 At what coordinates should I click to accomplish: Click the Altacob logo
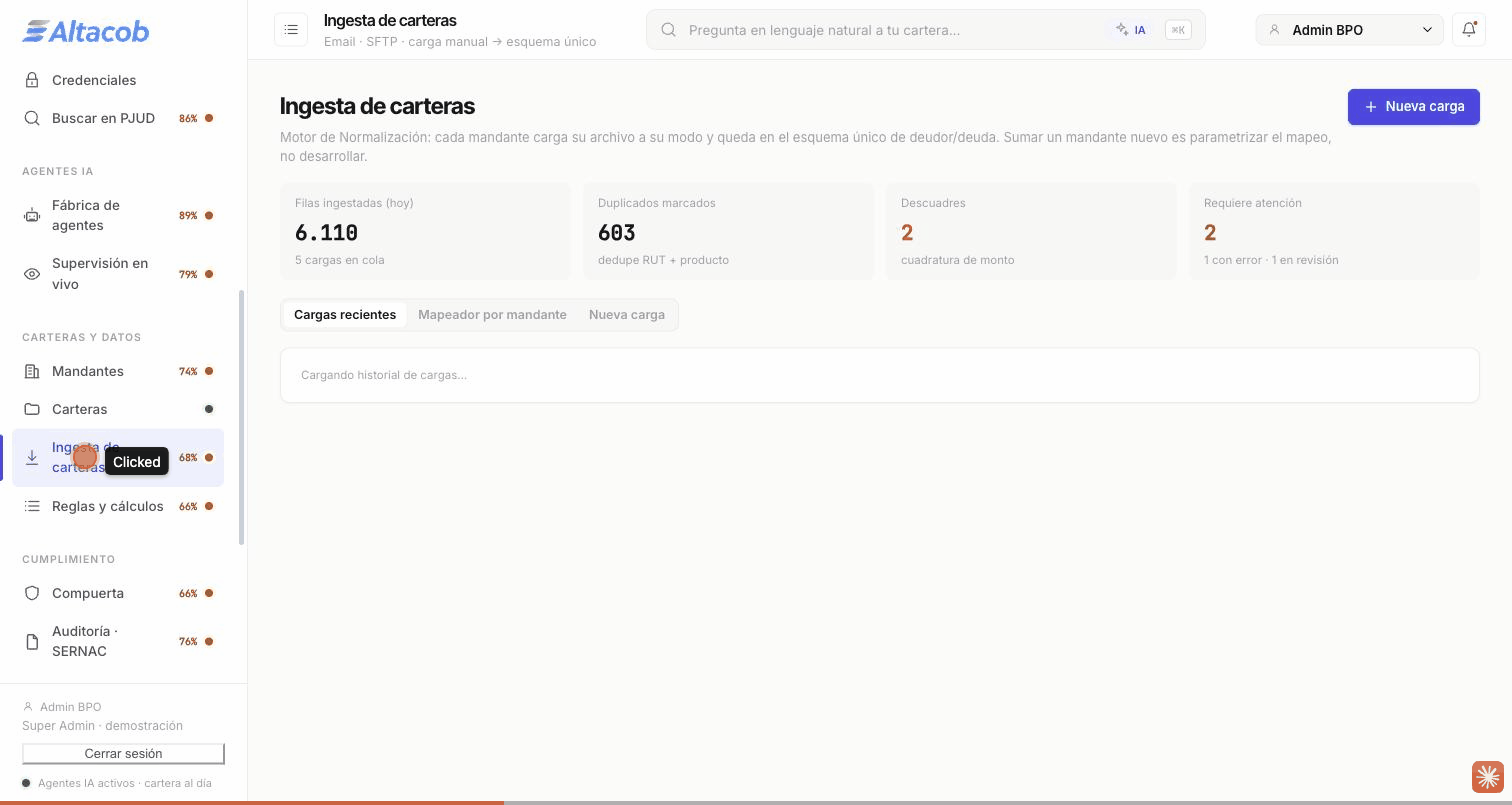86,32
